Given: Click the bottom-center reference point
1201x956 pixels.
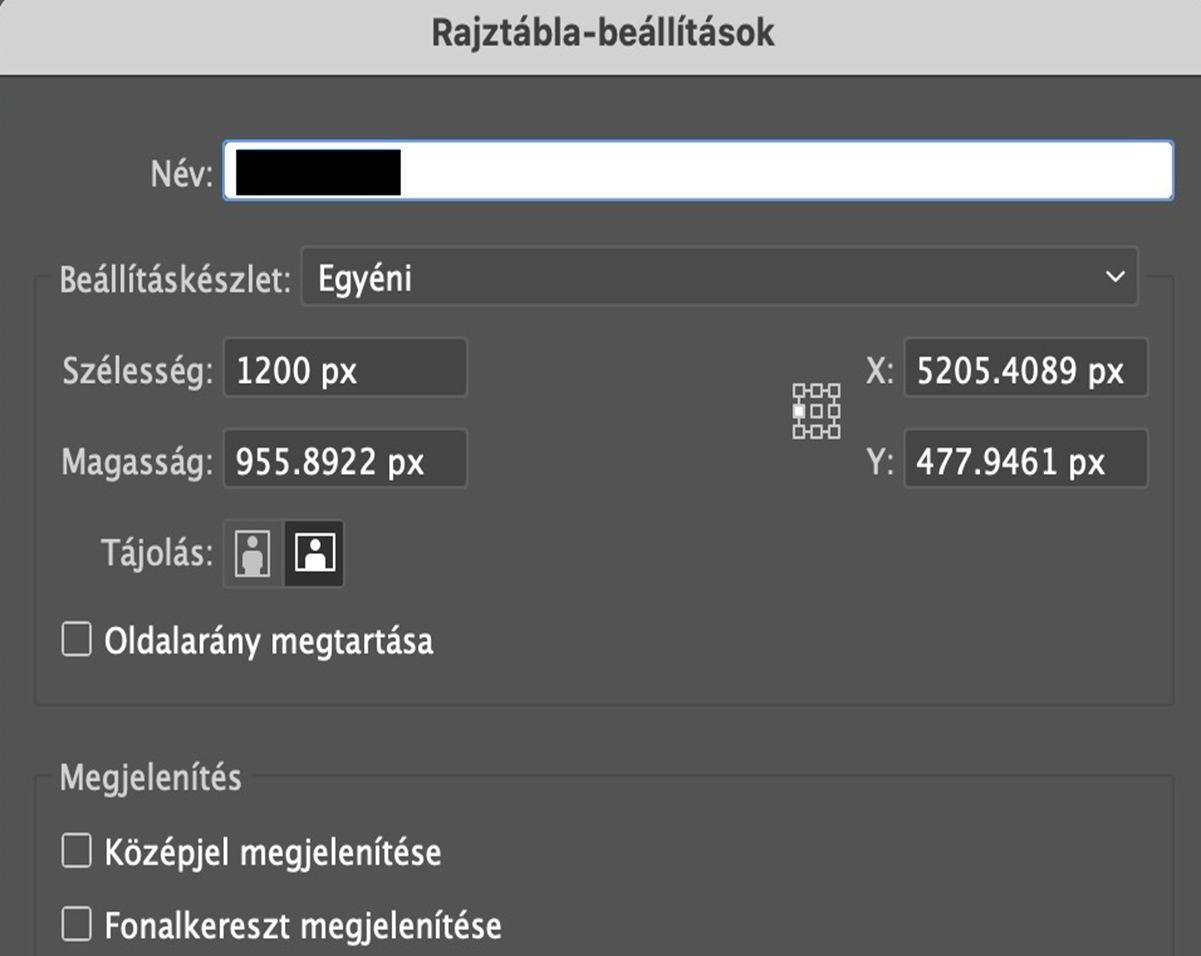Looking at the screenshot, I should [816, 431].
